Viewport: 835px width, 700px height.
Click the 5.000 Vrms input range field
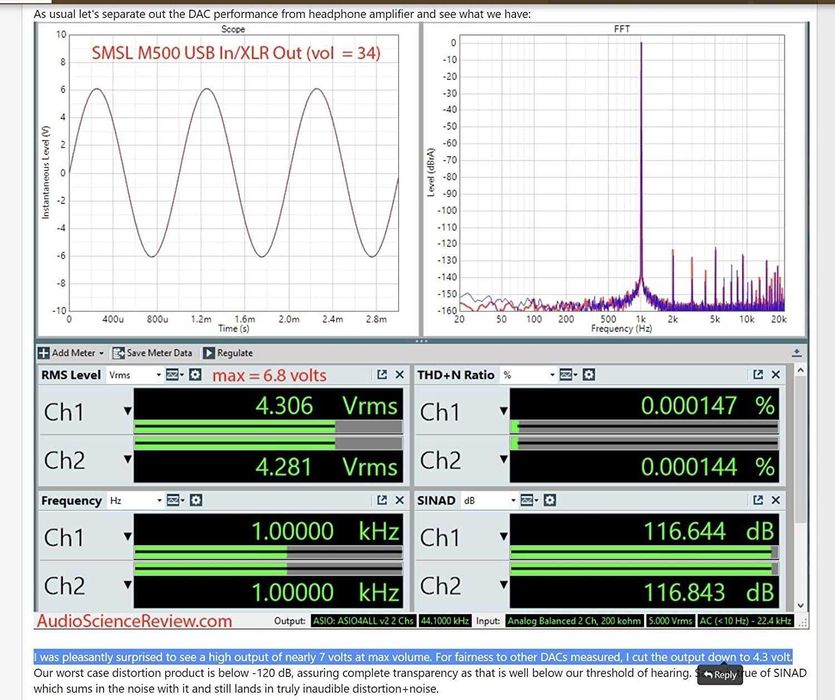pos(669,621)
